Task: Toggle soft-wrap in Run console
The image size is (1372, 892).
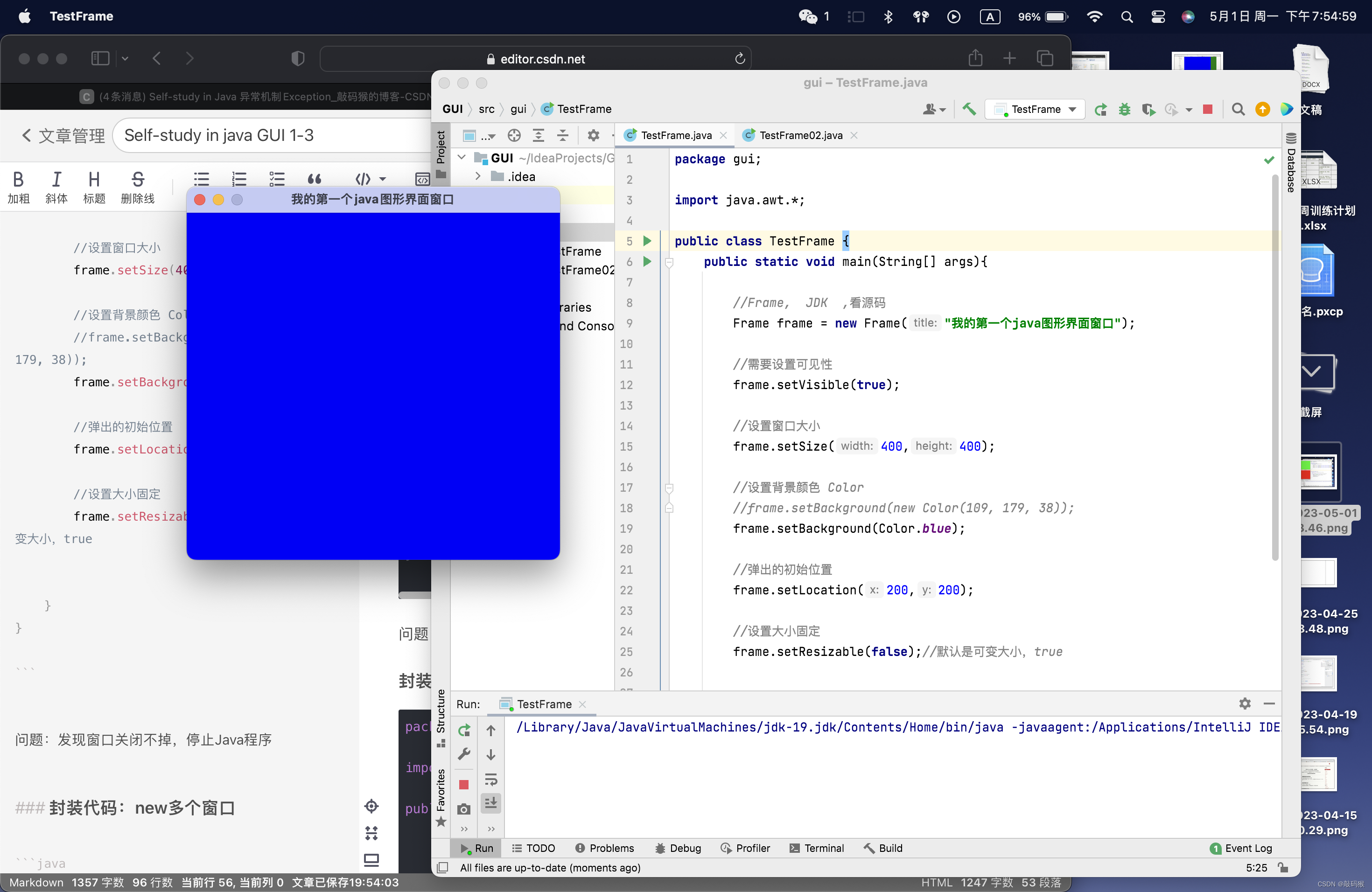Action: (491, 780)
